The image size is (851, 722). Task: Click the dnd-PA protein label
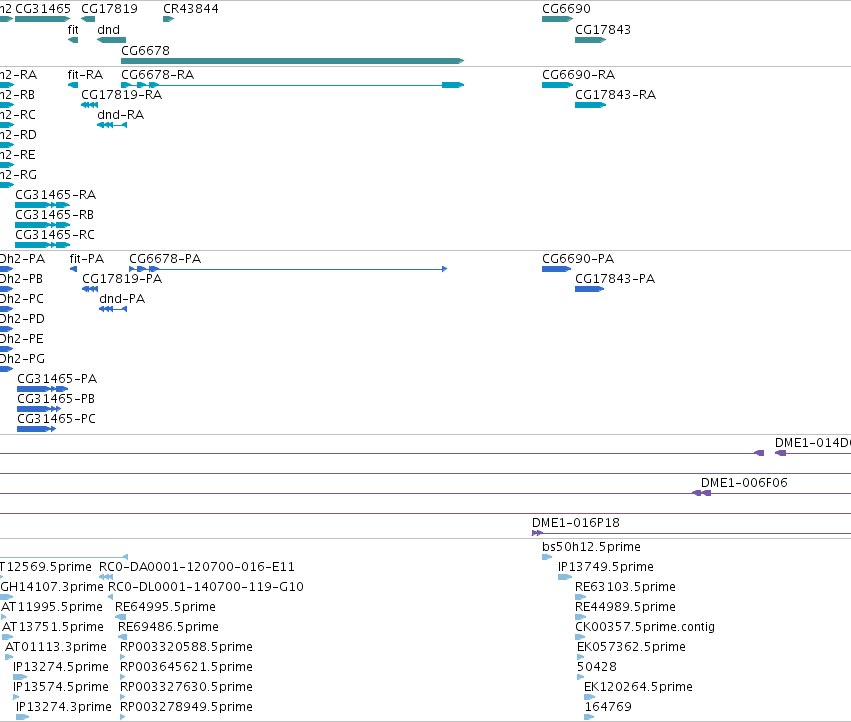pyautogui.click(x=122, y=299)
